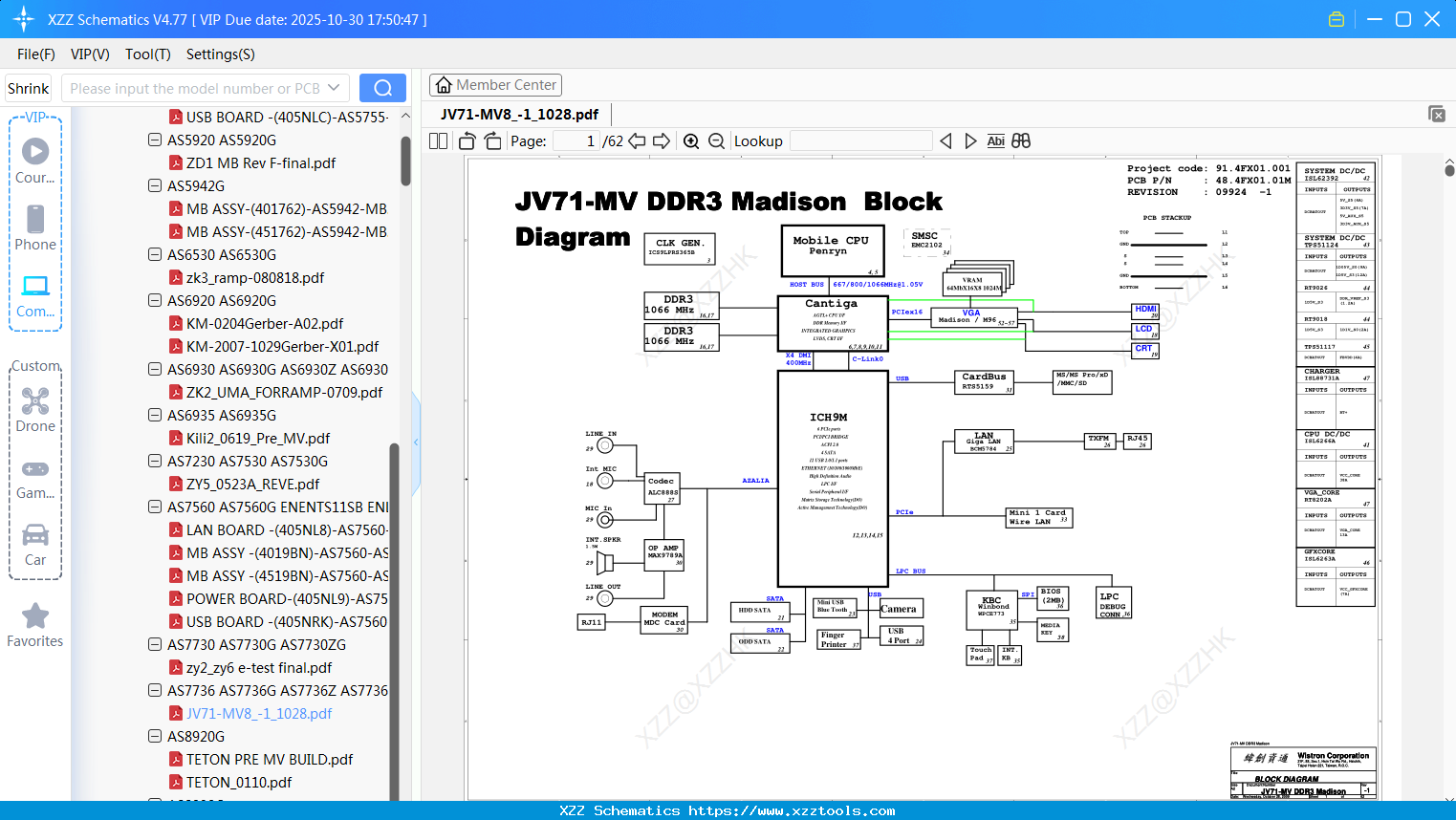
Task: Click PDF icon beside ZY5_0523A_REVE.pdf
Action: [176, 484]
